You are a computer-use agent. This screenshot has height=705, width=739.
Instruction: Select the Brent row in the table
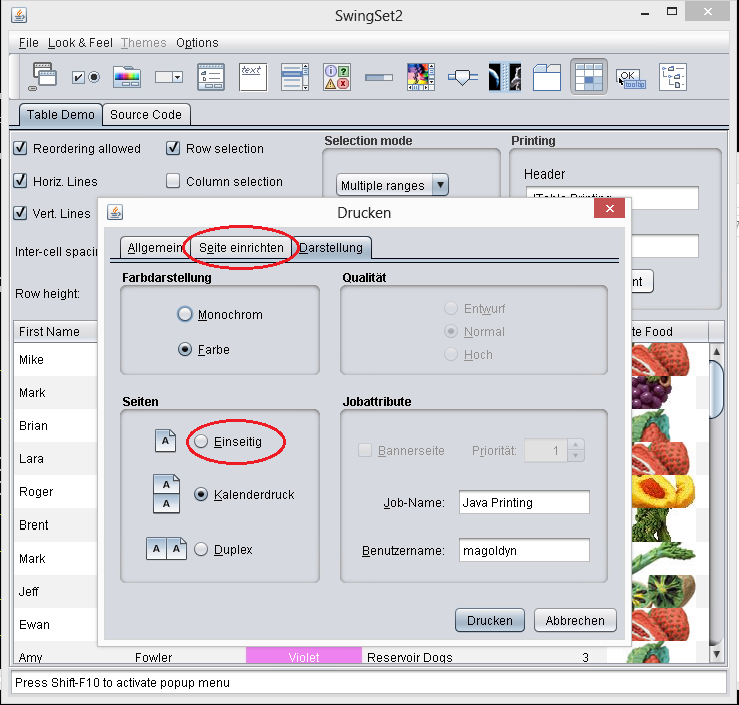[56, 525]
